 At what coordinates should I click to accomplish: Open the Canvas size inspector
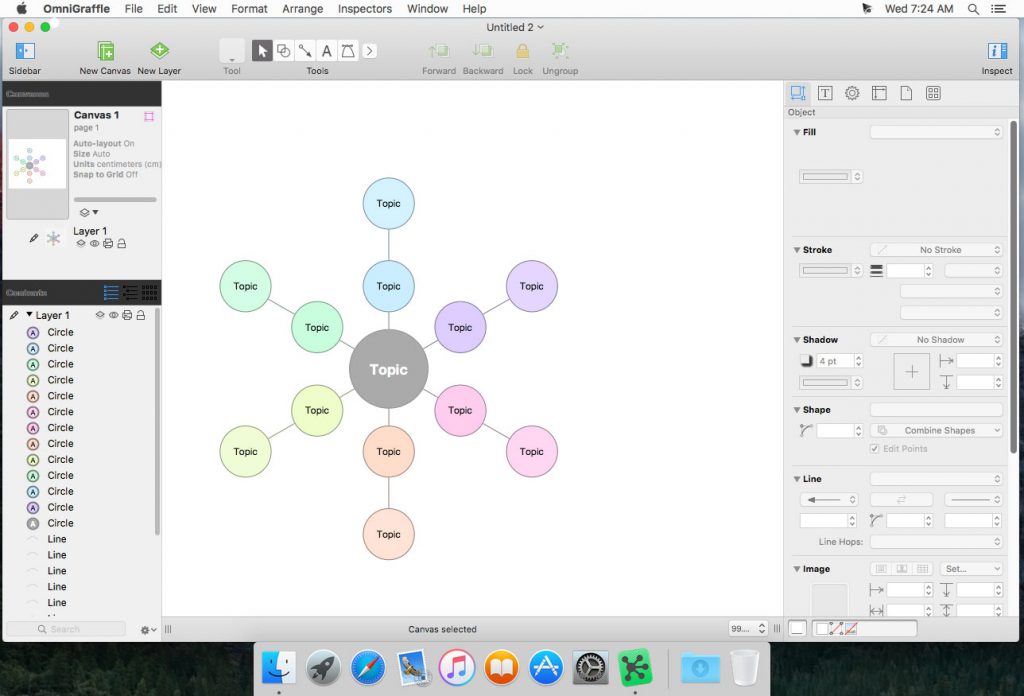[x=878, y=93]
